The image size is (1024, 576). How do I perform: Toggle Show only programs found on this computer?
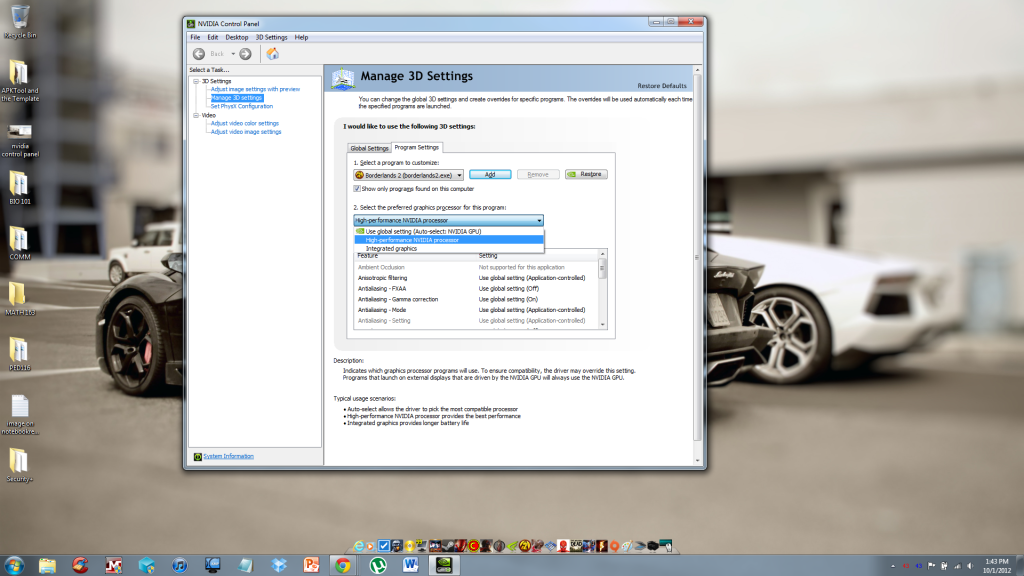click(357, 189)
